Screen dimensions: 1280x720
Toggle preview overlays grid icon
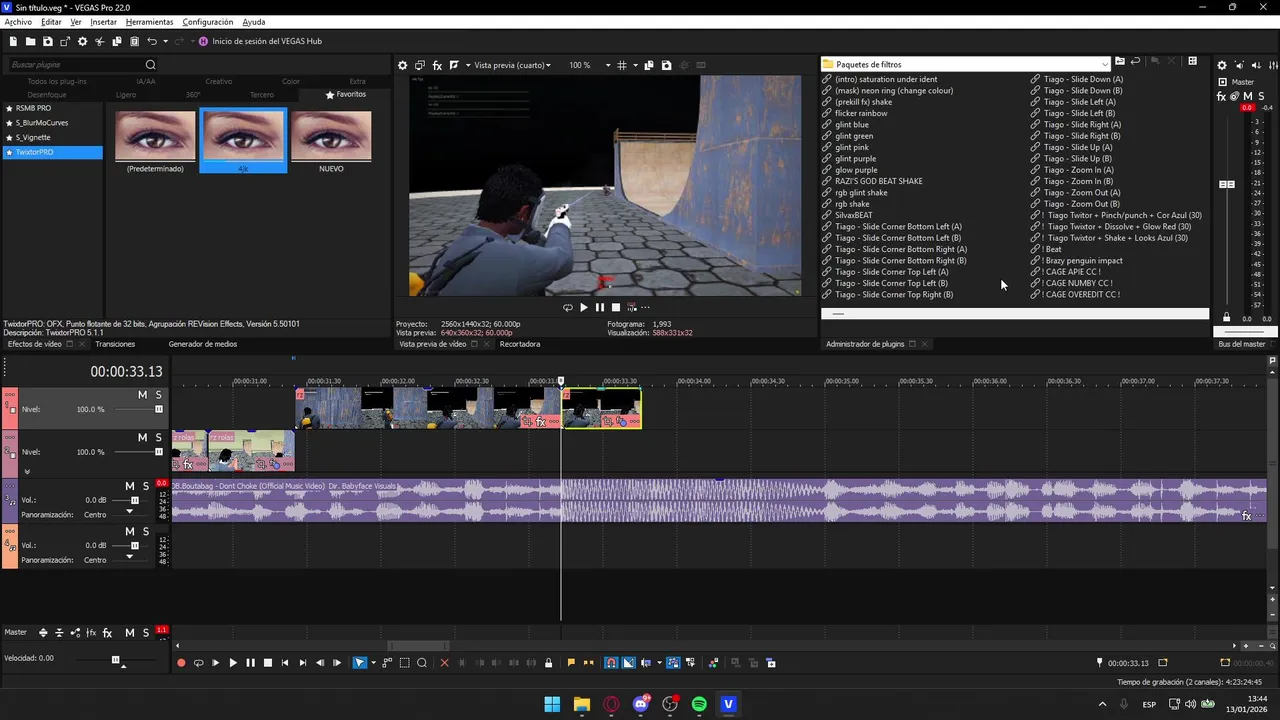tap(622, 65)
